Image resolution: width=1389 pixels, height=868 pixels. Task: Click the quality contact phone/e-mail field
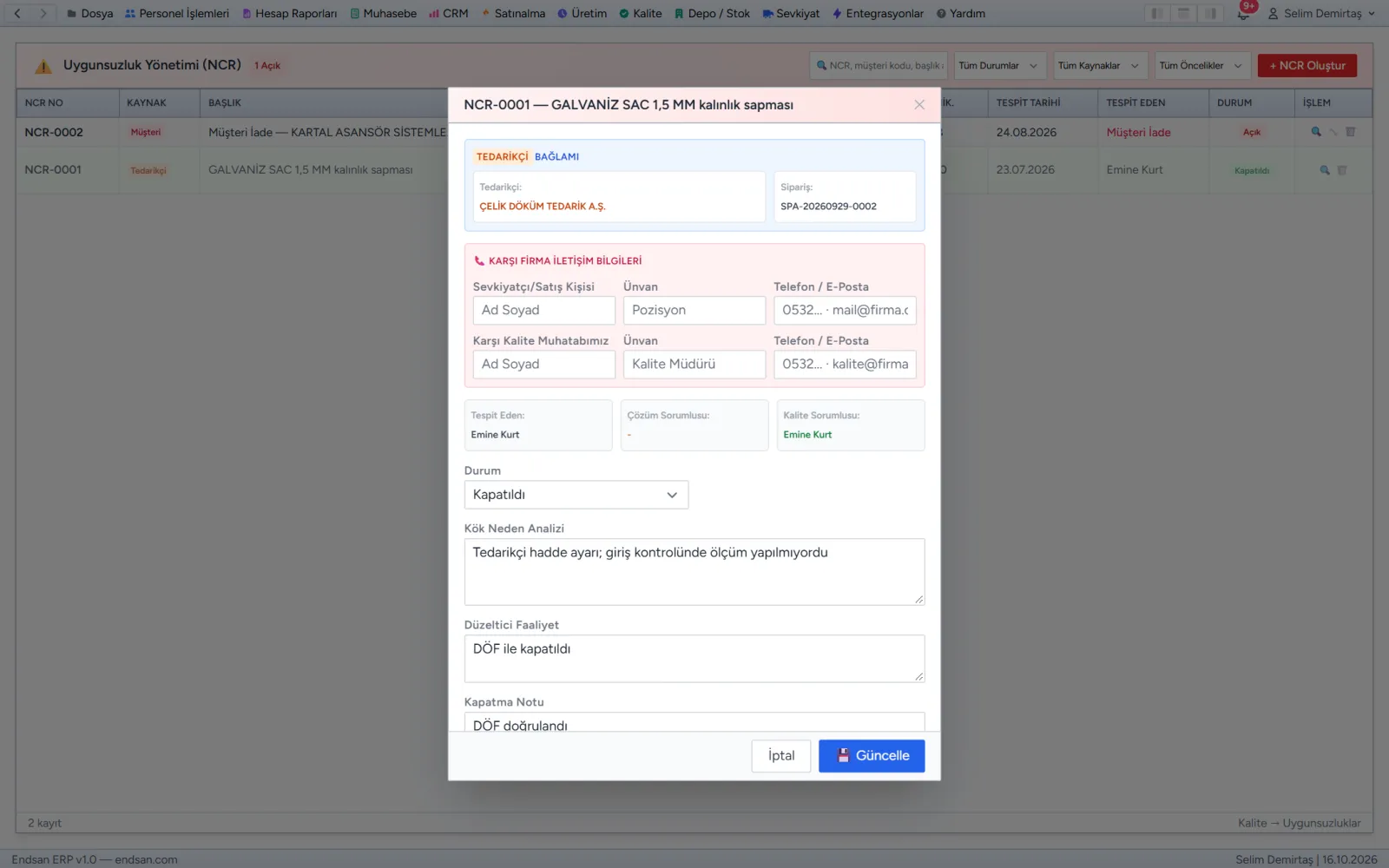tap(845, 365)
